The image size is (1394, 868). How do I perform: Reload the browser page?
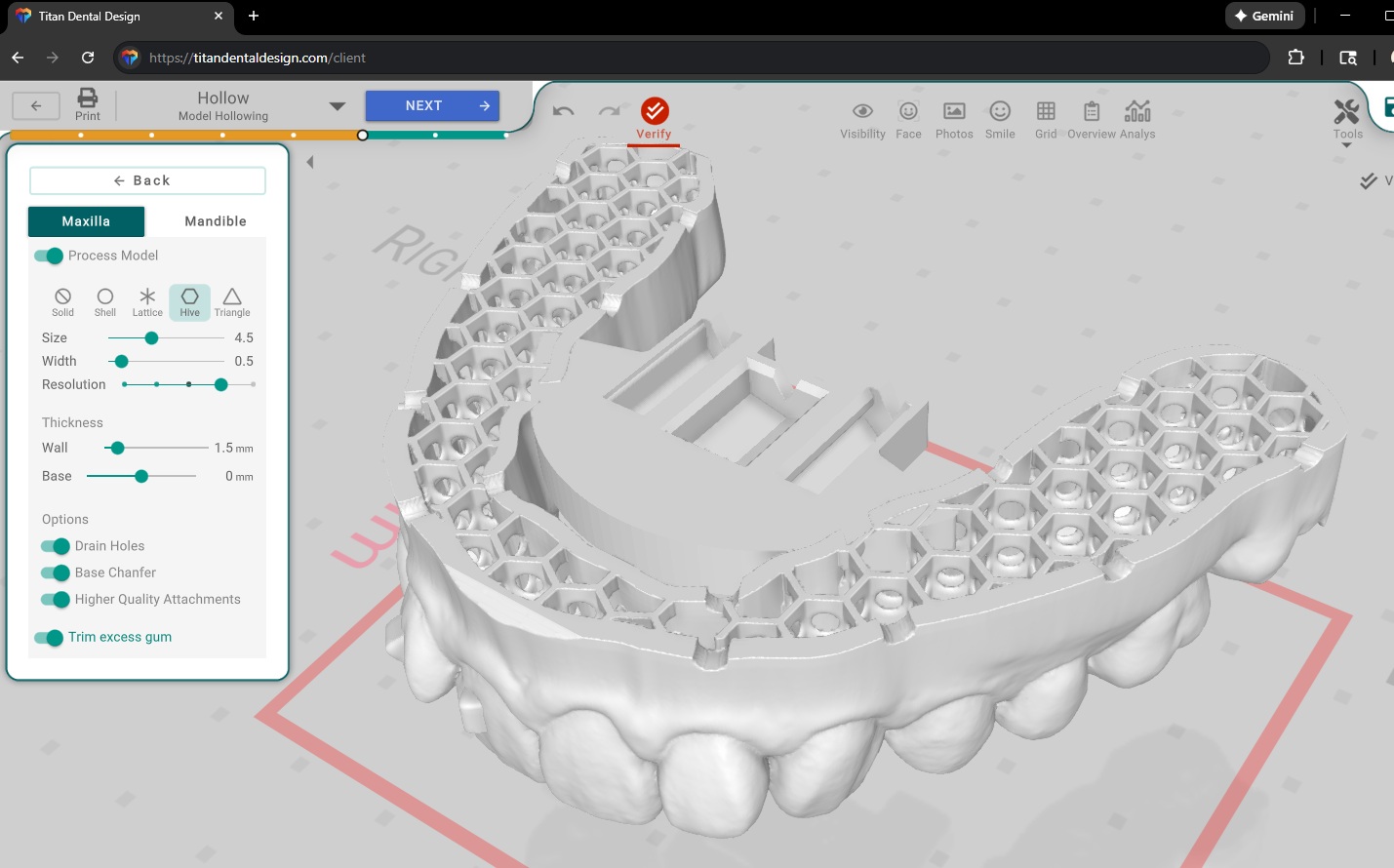pos(88,58)
